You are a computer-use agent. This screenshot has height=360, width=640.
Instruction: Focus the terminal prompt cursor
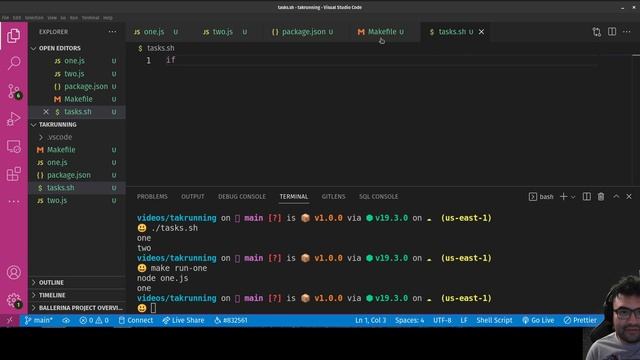point(153,308)
